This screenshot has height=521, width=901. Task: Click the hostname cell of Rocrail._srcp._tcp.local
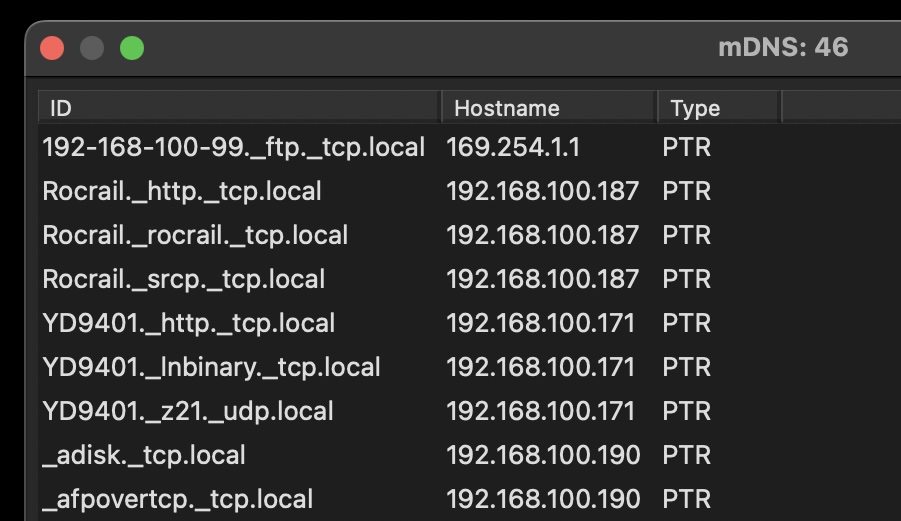click(542, 279)
